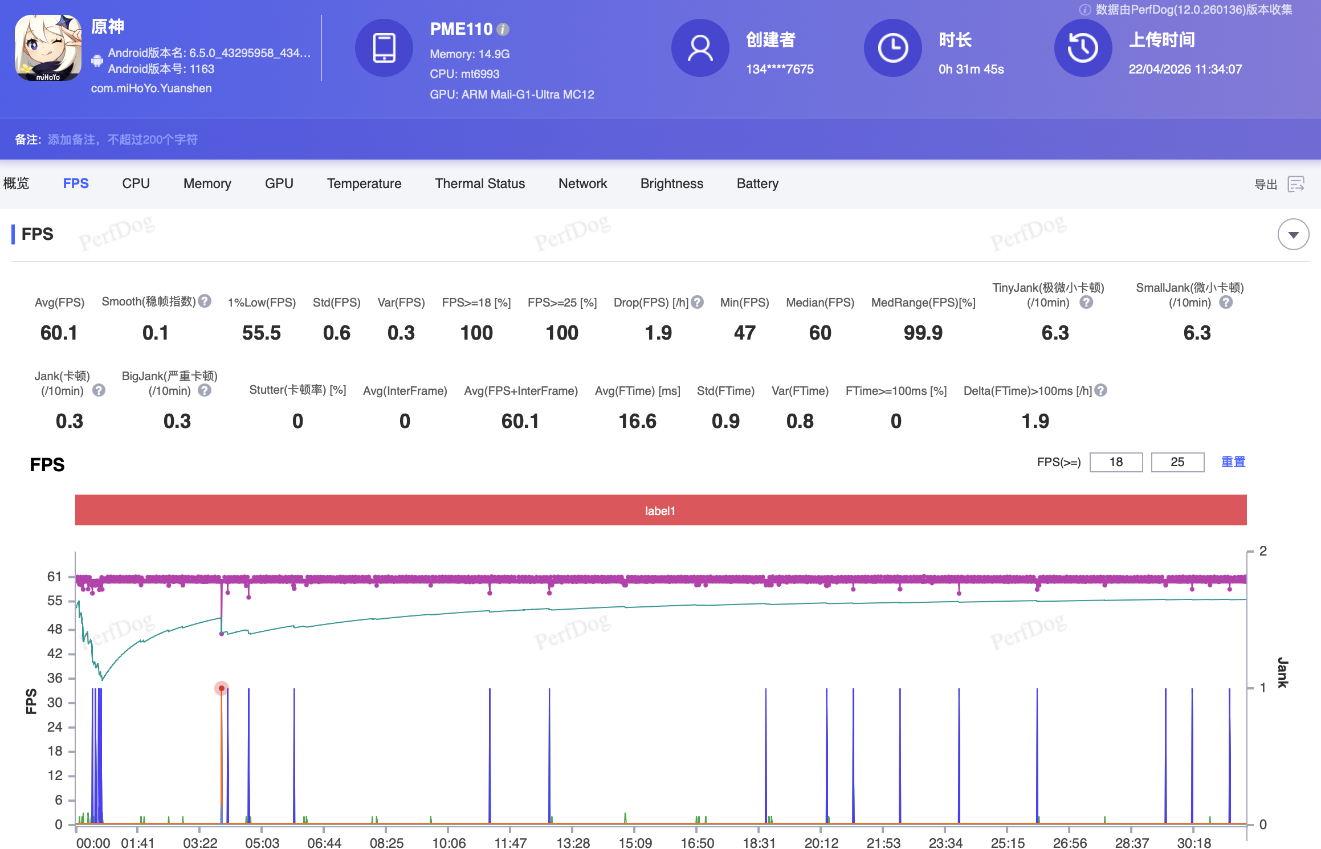This screenshot has height=849, width=1321.
Task: Click the FPS threshold field showing 18
Action: click(1116, 462)
